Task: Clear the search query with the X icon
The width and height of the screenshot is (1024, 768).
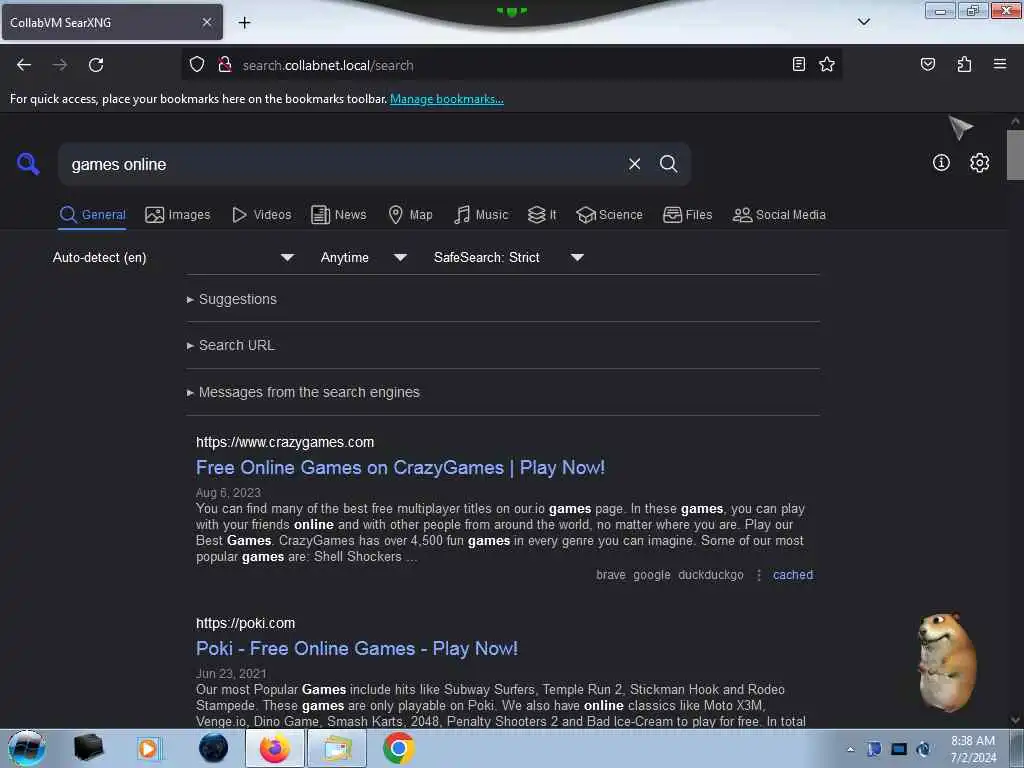Action: tap(634, 164)
